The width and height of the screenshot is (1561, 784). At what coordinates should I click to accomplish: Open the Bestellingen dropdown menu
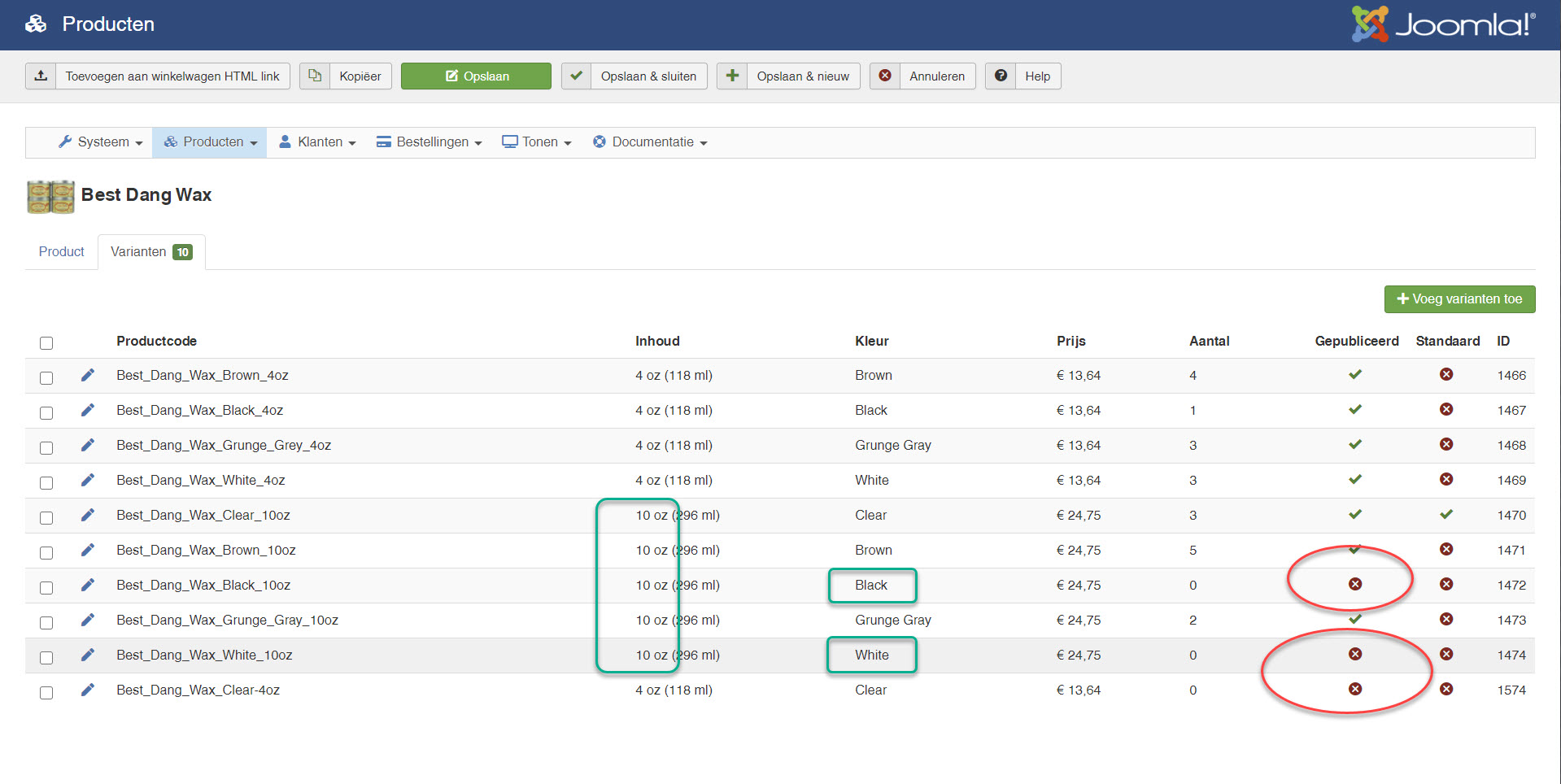pyautogui.click(x=429, y=142)
